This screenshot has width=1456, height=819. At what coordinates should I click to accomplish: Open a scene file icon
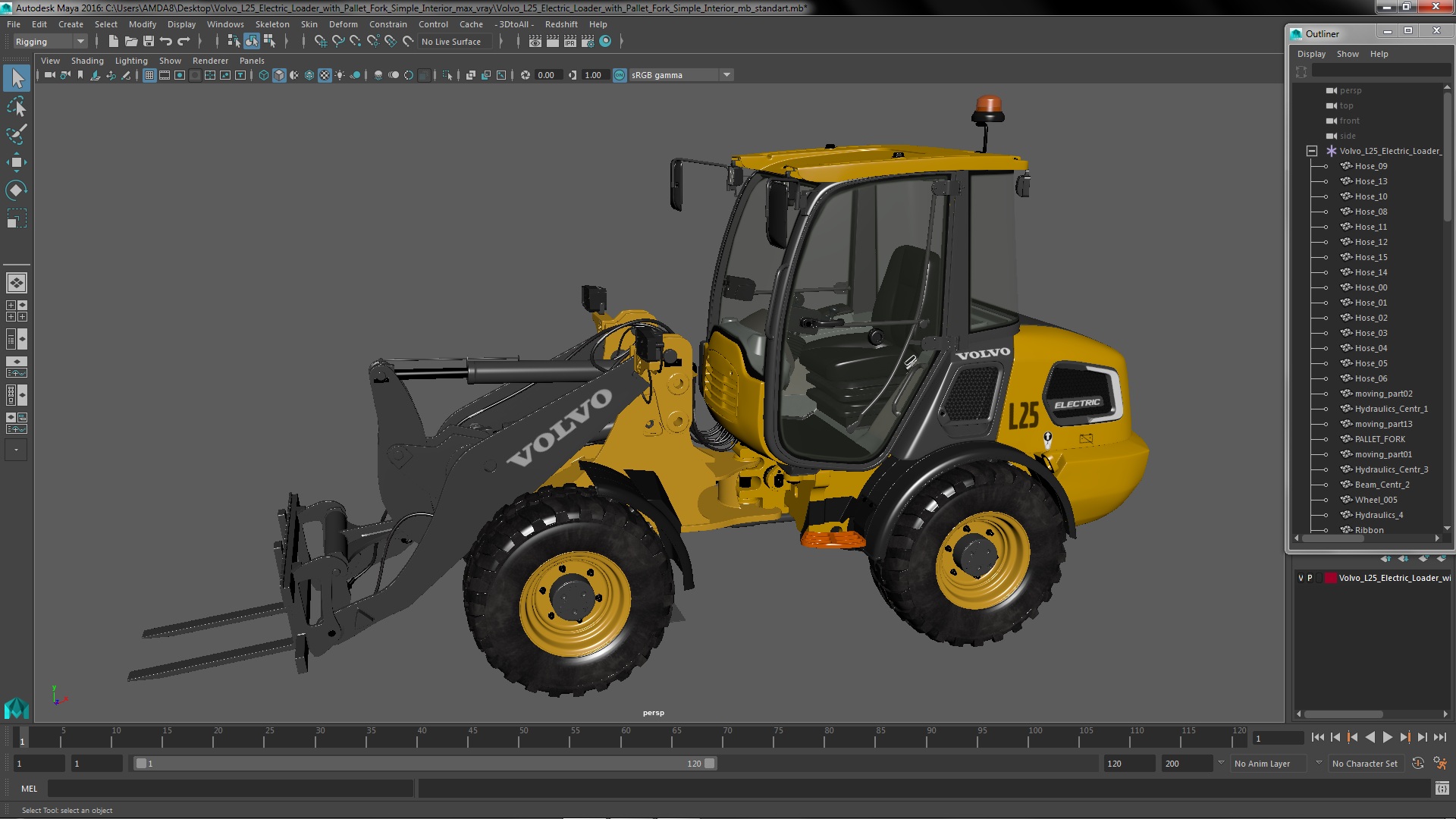(x=131, y=42)
